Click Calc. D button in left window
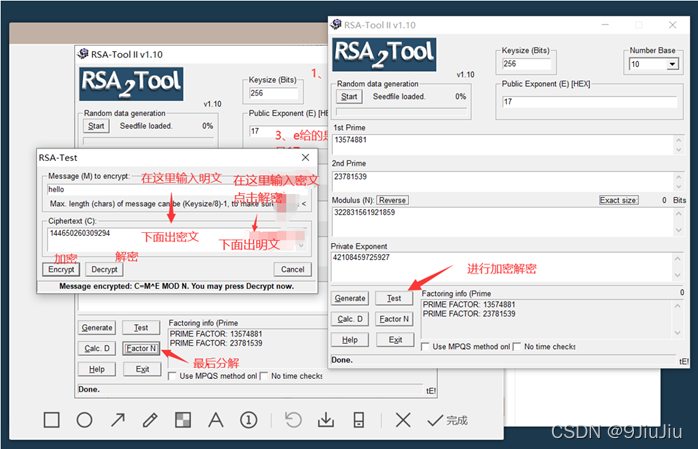 click(97, 348)
